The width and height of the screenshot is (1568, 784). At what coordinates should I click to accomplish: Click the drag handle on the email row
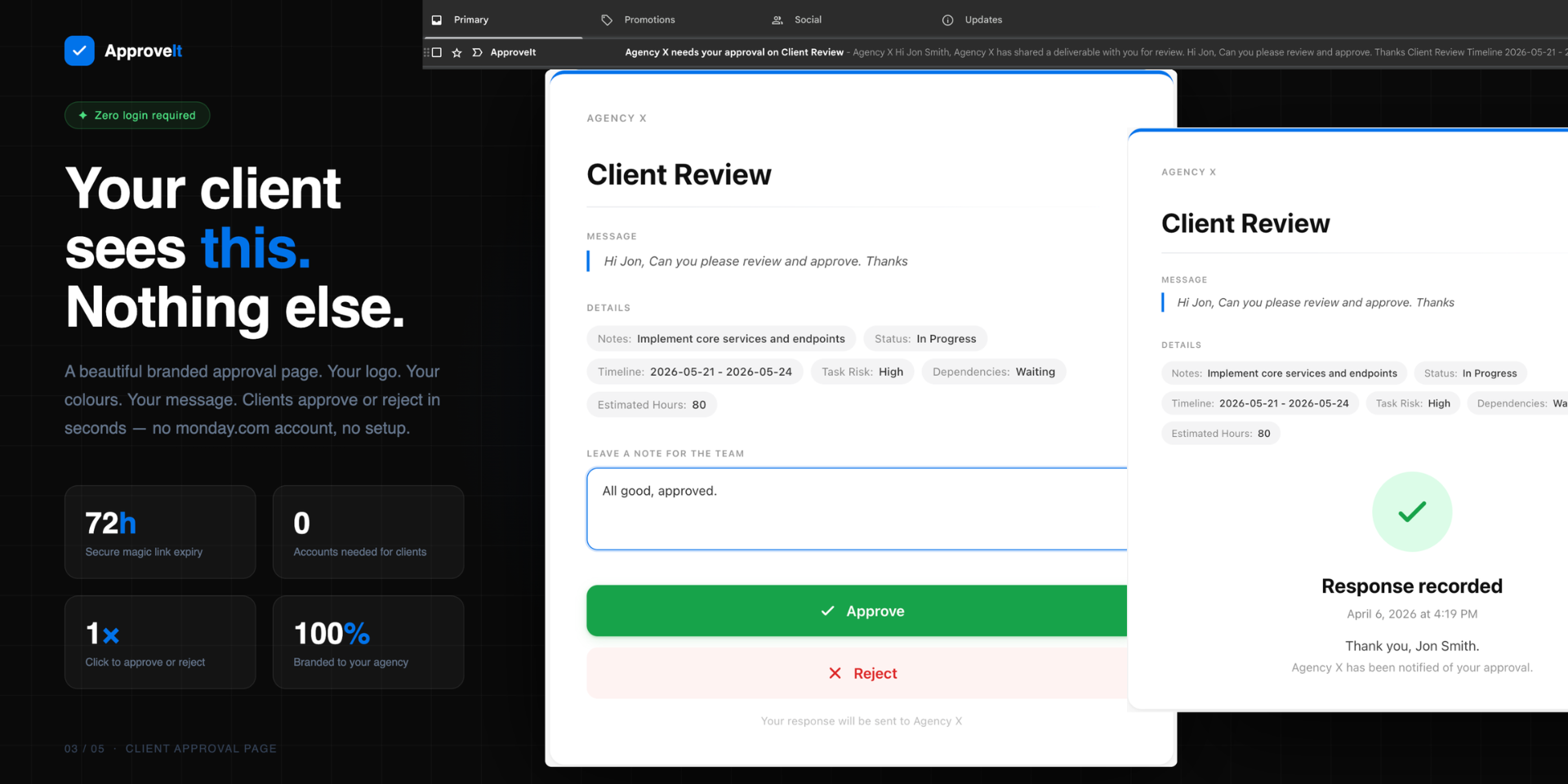(x=426, y=52)
